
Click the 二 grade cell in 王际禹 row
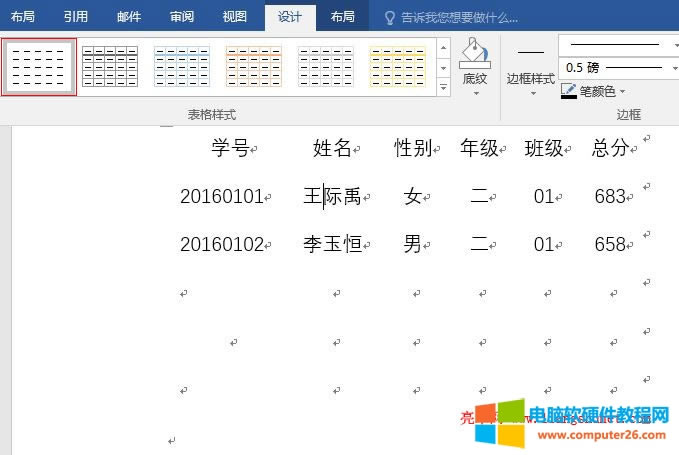point(479,196)
